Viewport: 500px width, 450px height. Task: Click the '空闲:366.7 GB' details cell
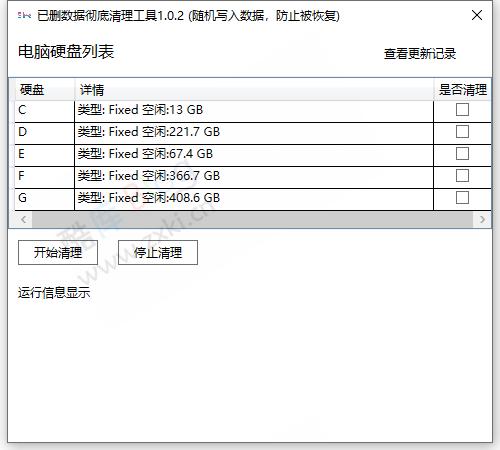254,177
